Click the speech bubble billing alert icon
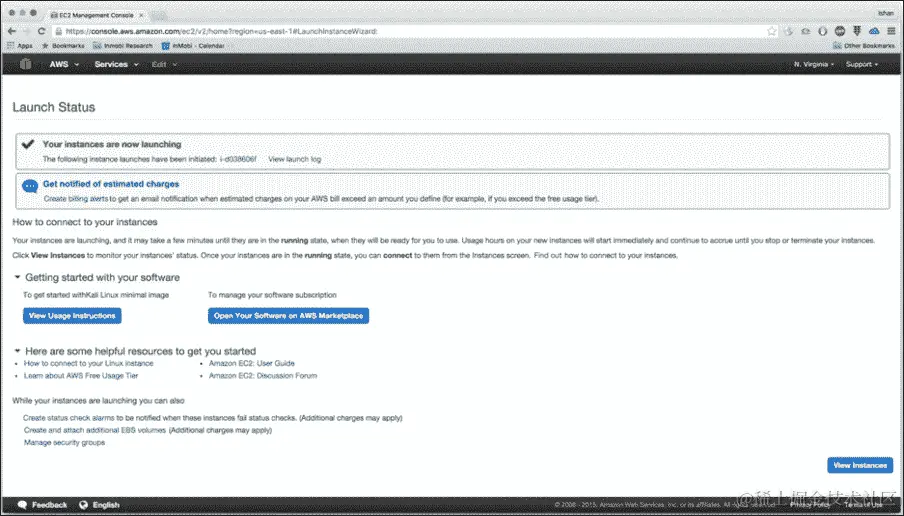Viewport: 904px width, 516px height. click(30, 186)
